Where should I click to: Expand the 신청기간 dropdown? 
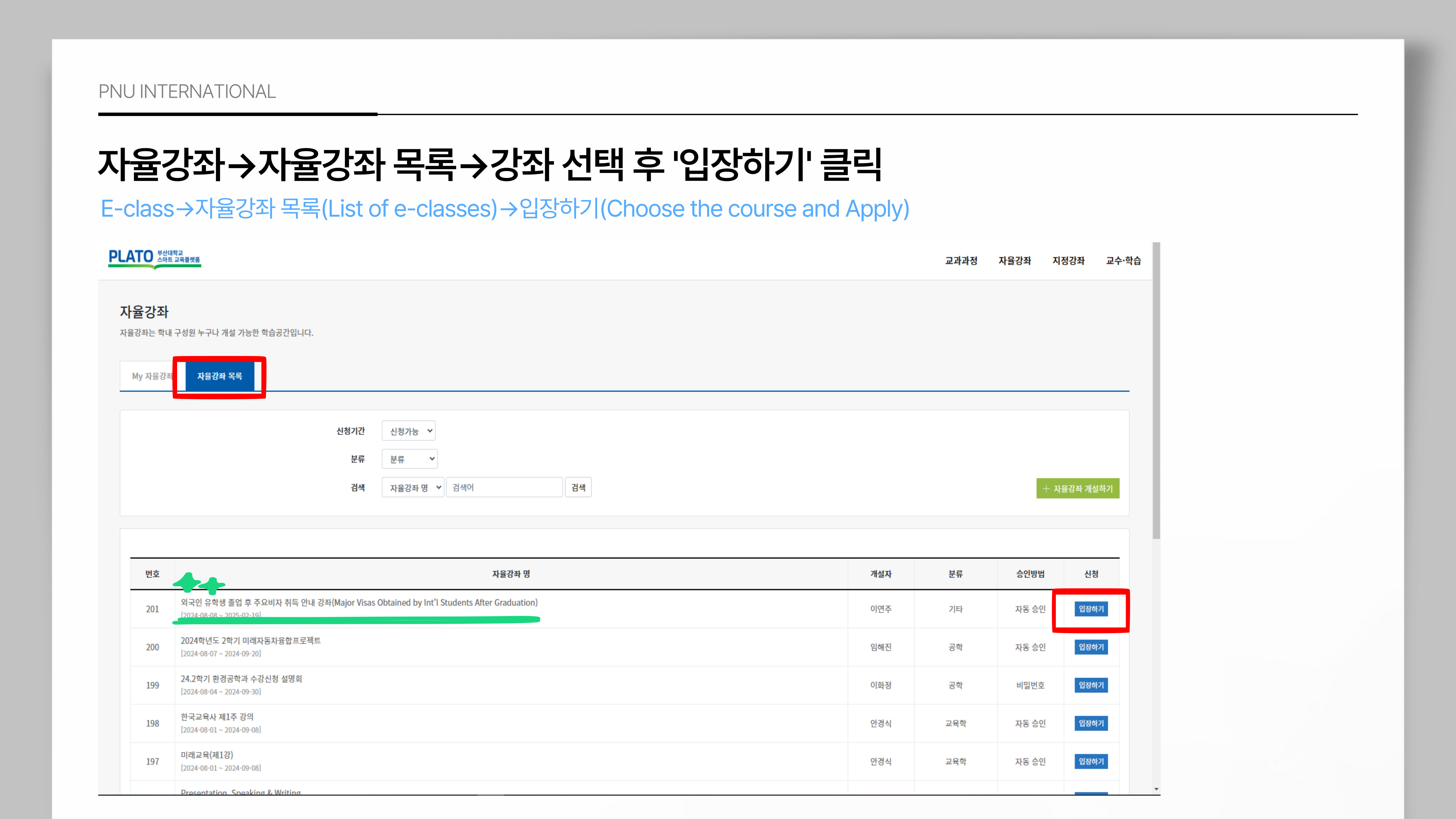click(409, 431)
